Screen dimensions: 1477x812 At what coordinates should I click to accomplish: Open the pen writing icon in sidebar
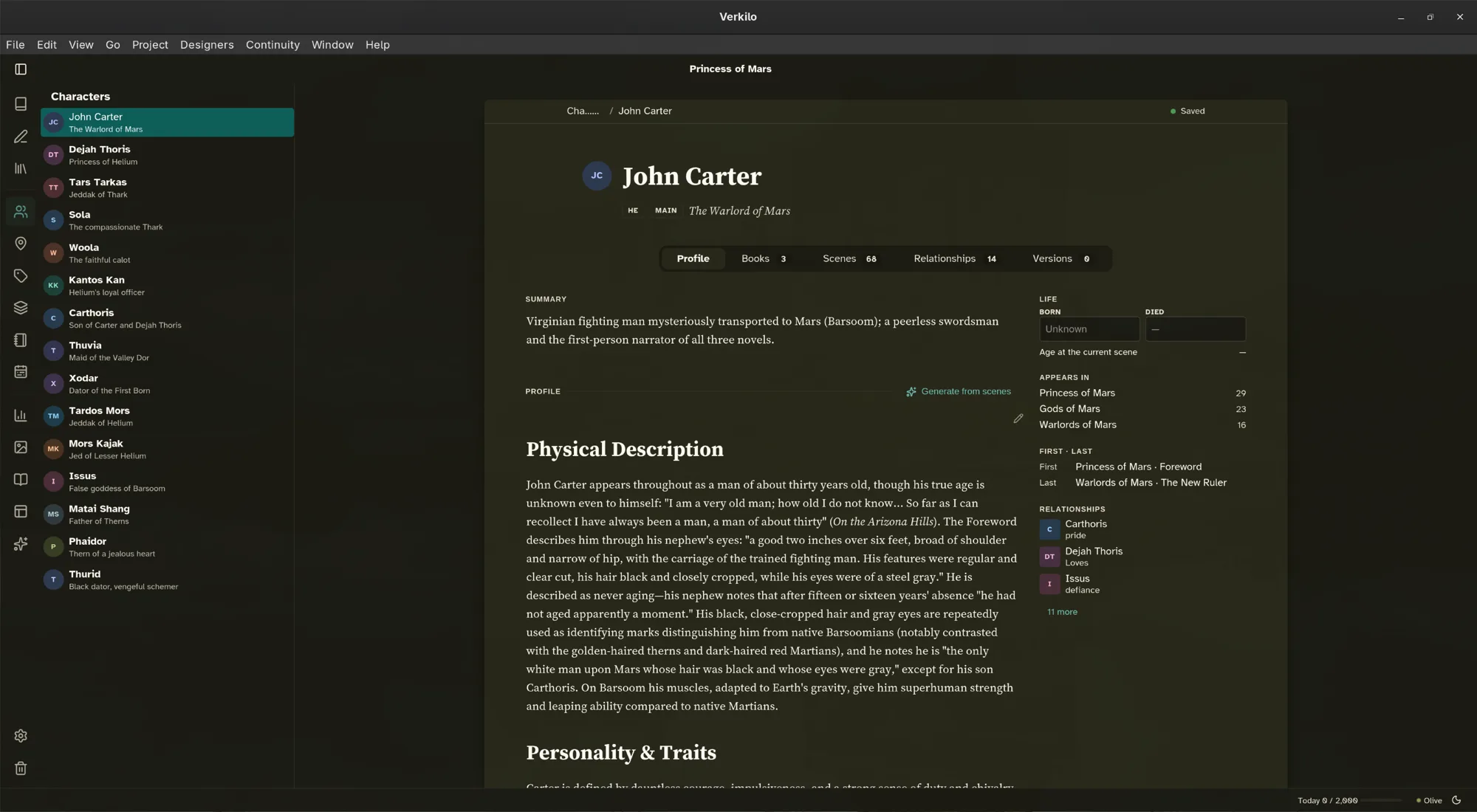tap(21, 137)
